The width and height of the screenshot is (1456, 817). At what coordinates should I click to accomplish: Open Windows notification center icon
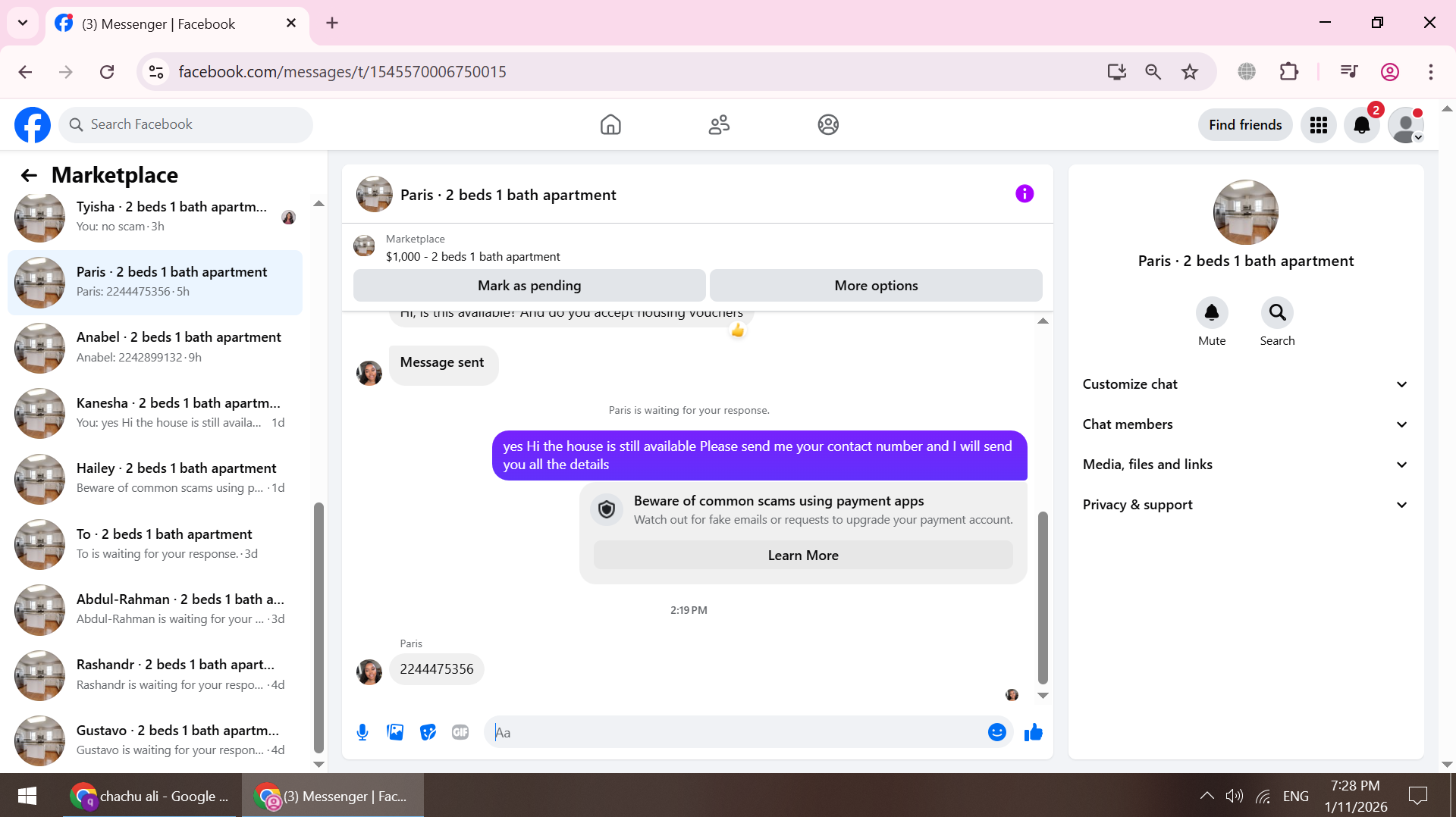click(1417, 796)
